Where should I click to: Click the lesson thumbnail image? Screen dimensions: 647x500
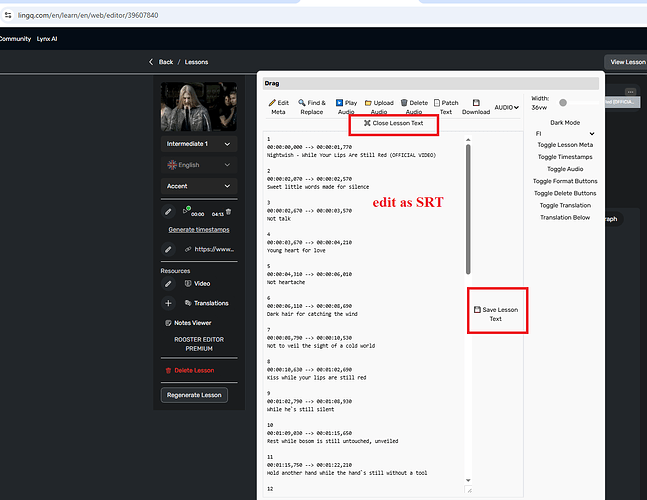click(x=199, y=106)
